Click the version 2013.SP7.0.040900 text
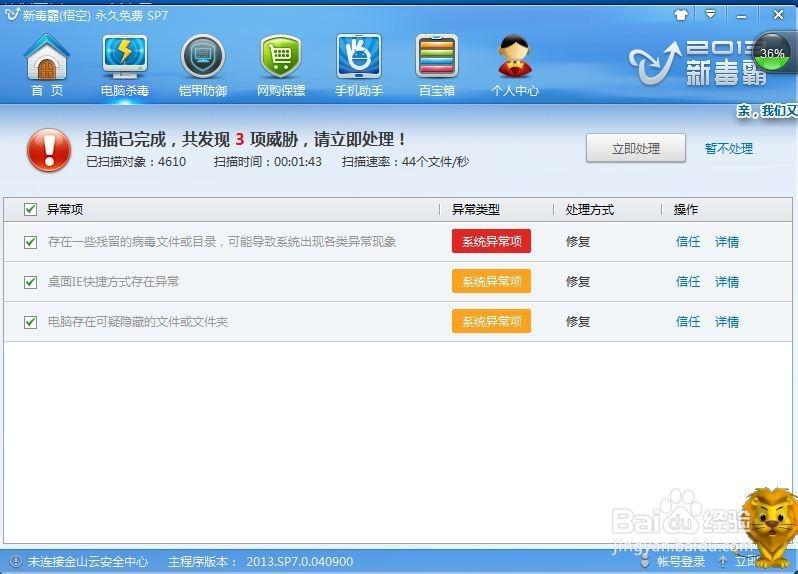Viewport: 798px width, 574px height. click(300, 561)
